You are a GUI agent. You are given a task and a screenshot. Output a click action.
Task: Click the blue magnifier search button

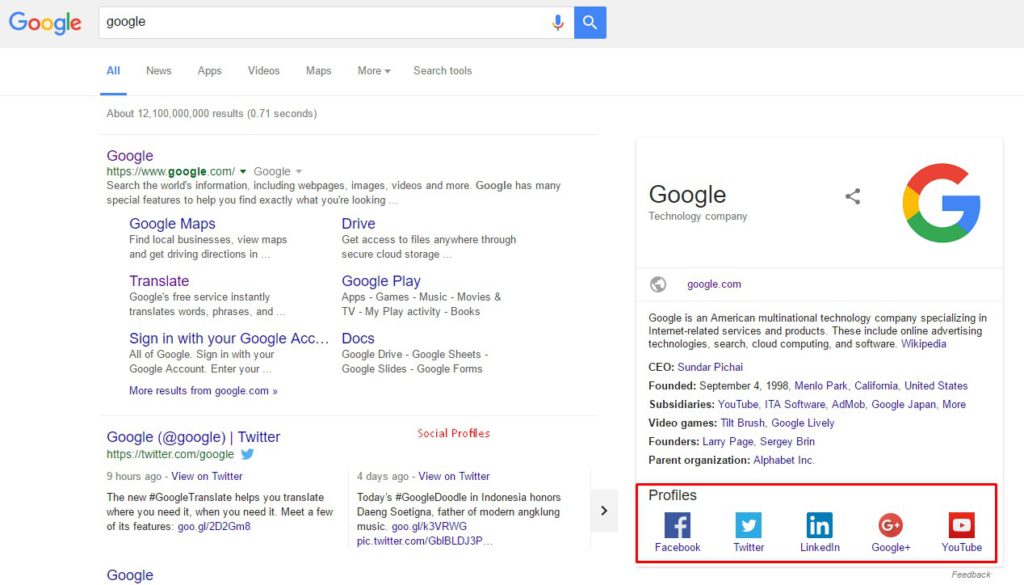pyautogui.click(x=590, y=23)
